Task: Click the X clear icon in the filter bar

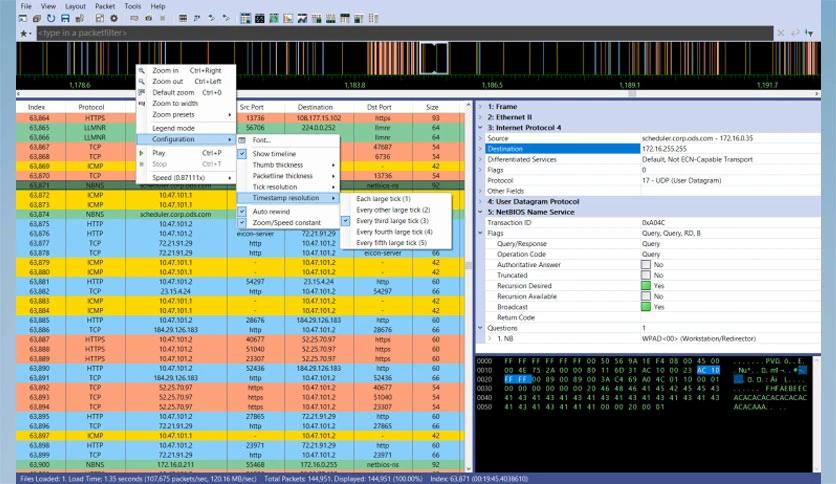Action: 781,33
